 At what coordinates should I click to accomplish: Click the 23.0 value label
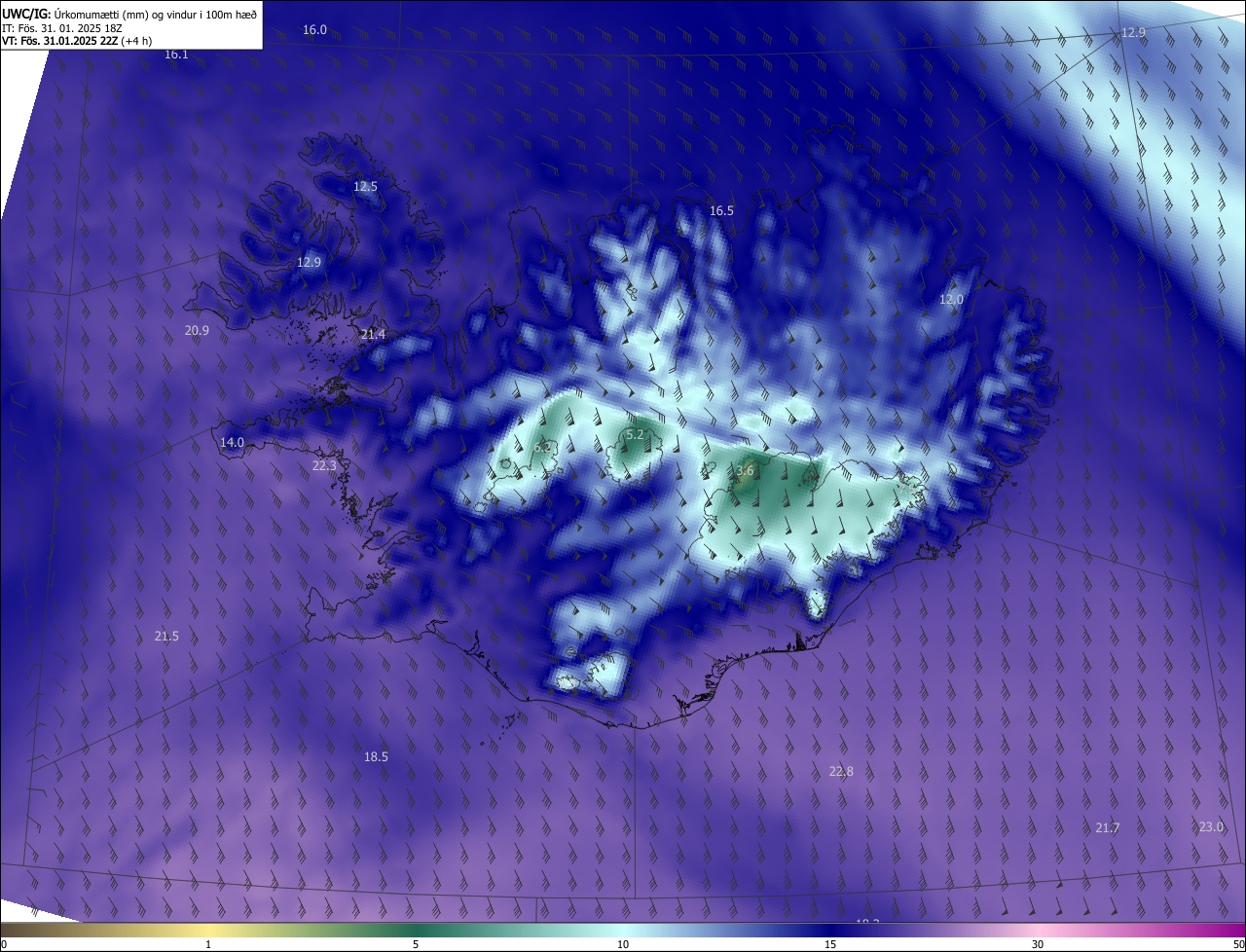coord(1211,827)
